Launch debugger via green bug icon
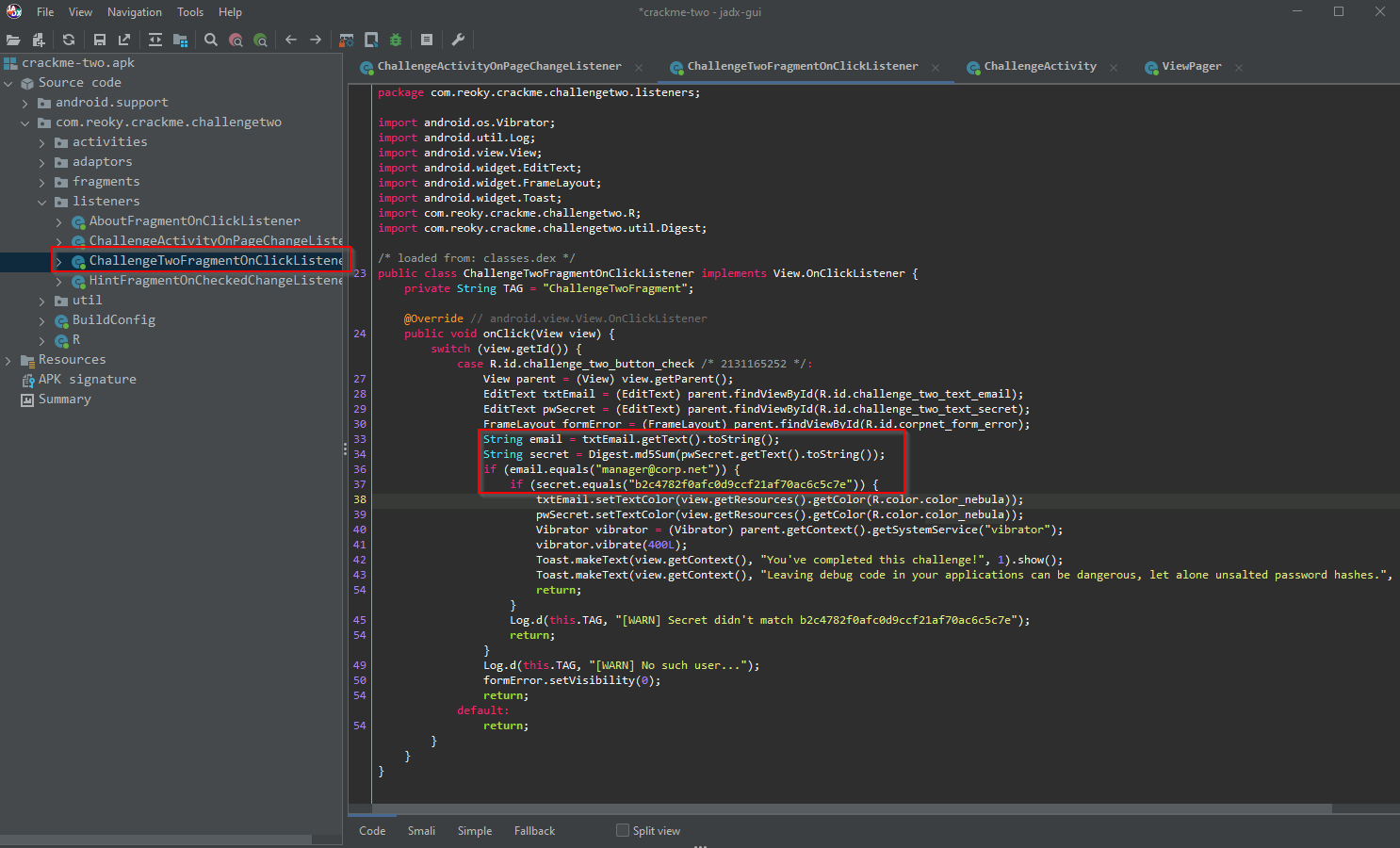 coord(396,40)
